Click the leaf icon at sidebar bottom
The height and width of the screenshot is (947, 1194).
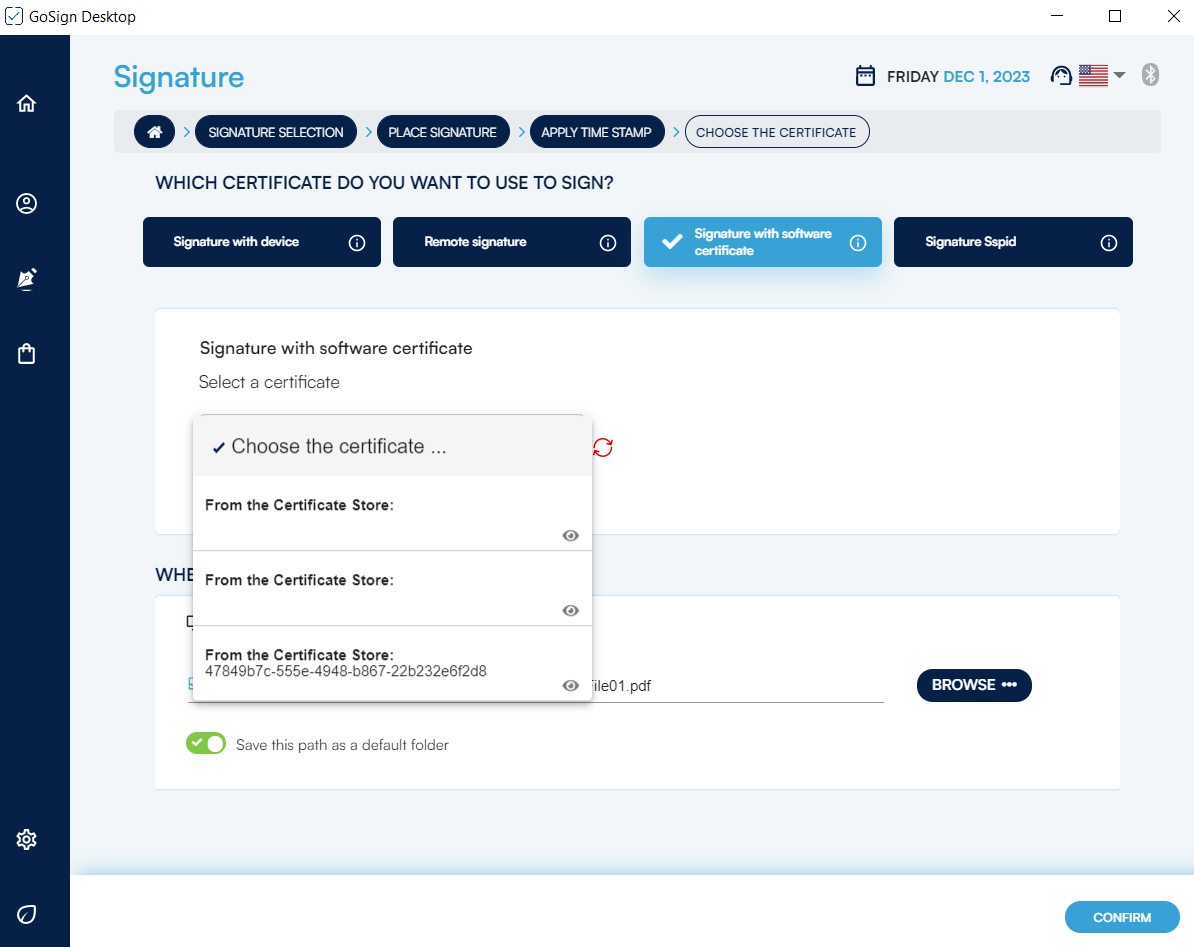(x=27, y=914)
